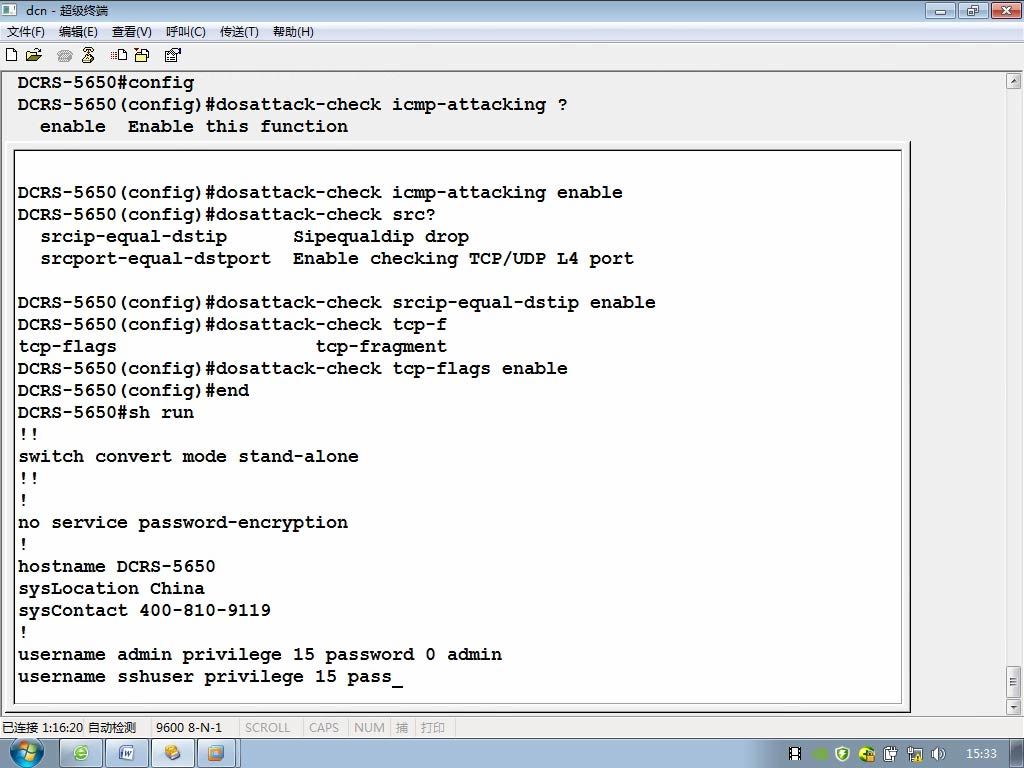The width and height of the screenshot is (1024, 768).
Task: Click the 已连接 1:16:20 status entry
Action: [x=42, y=727]
